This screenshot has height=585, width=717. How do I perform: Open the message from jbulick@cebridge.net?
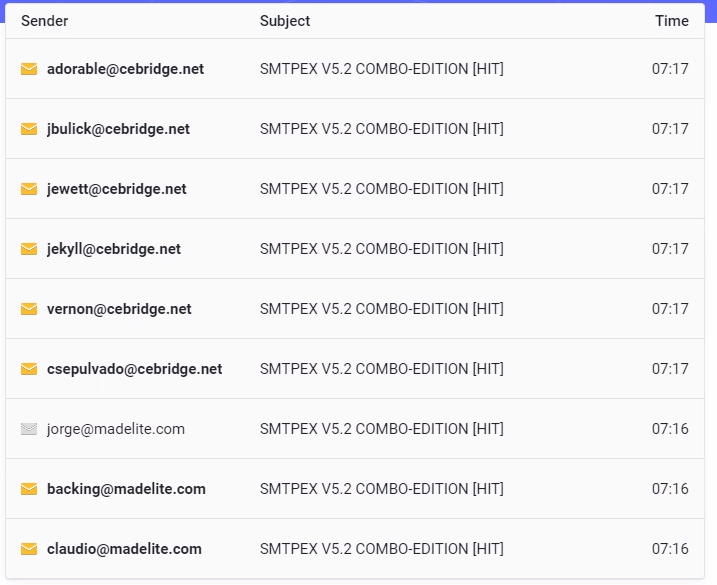(355, 129)
